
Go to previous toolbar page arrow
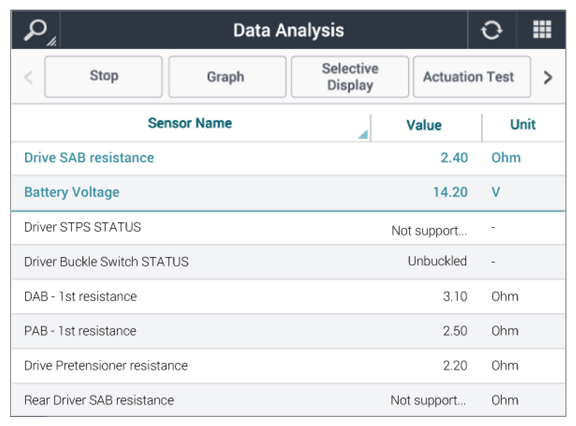(x=29, y=77)
